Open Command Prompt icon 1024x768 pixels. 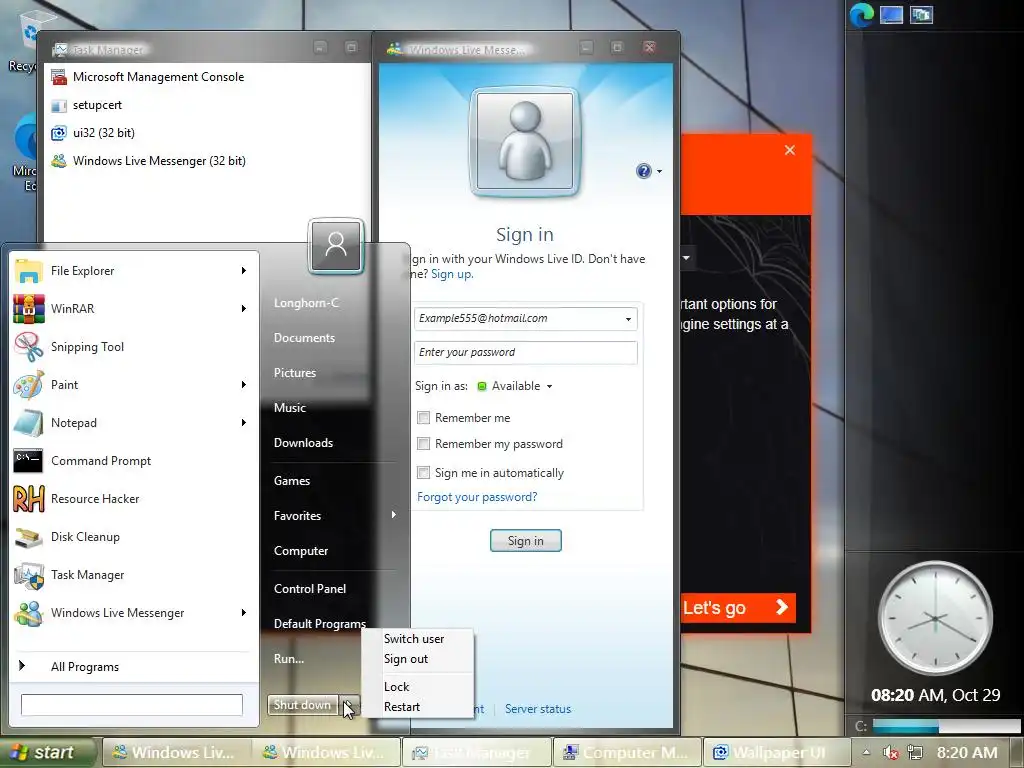click(x=28, y=460)
